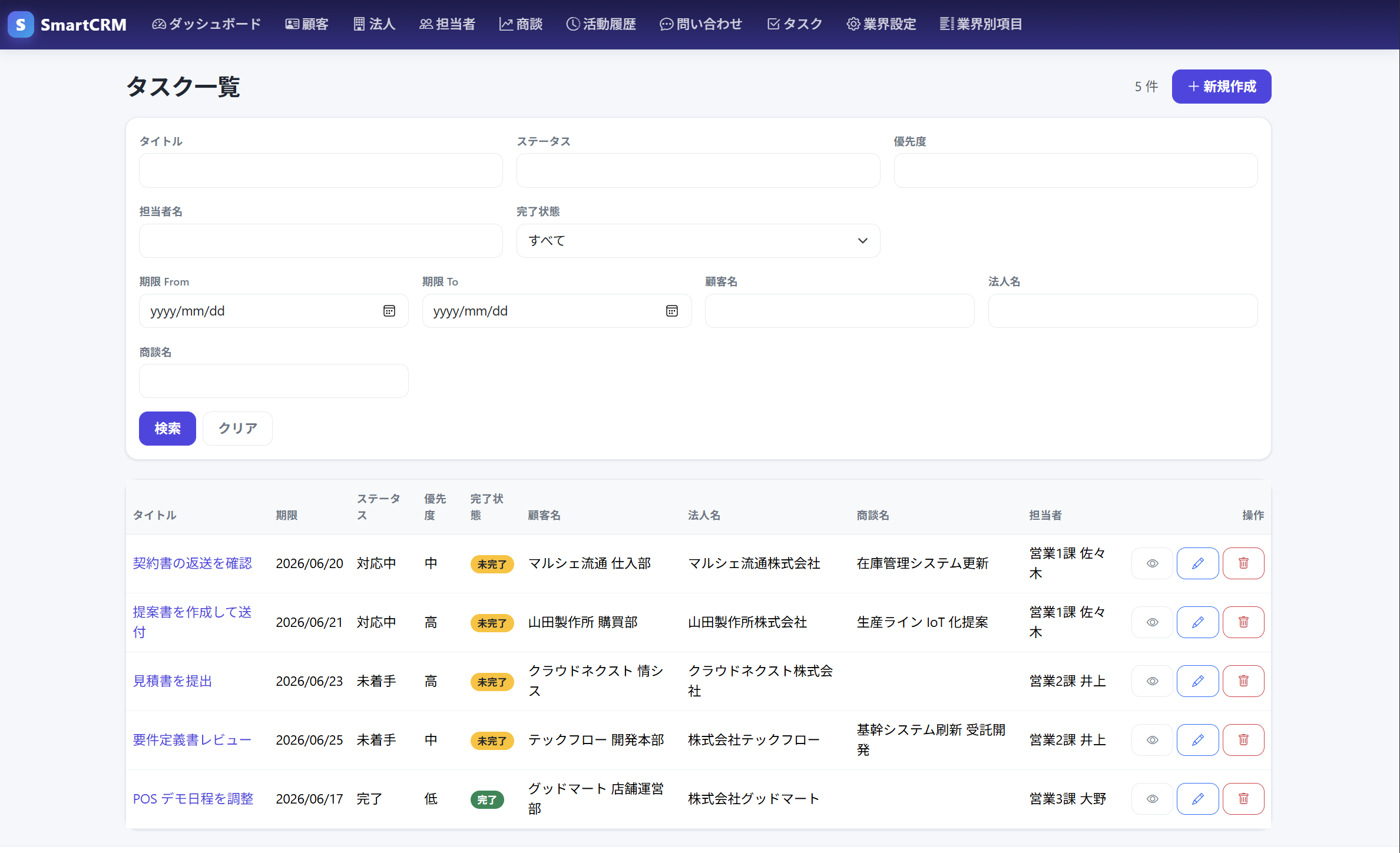Open ダッシュボード from navigation bar
Image resolution: width=1400 pixels, height=853 pixels.
pos(207,24)
